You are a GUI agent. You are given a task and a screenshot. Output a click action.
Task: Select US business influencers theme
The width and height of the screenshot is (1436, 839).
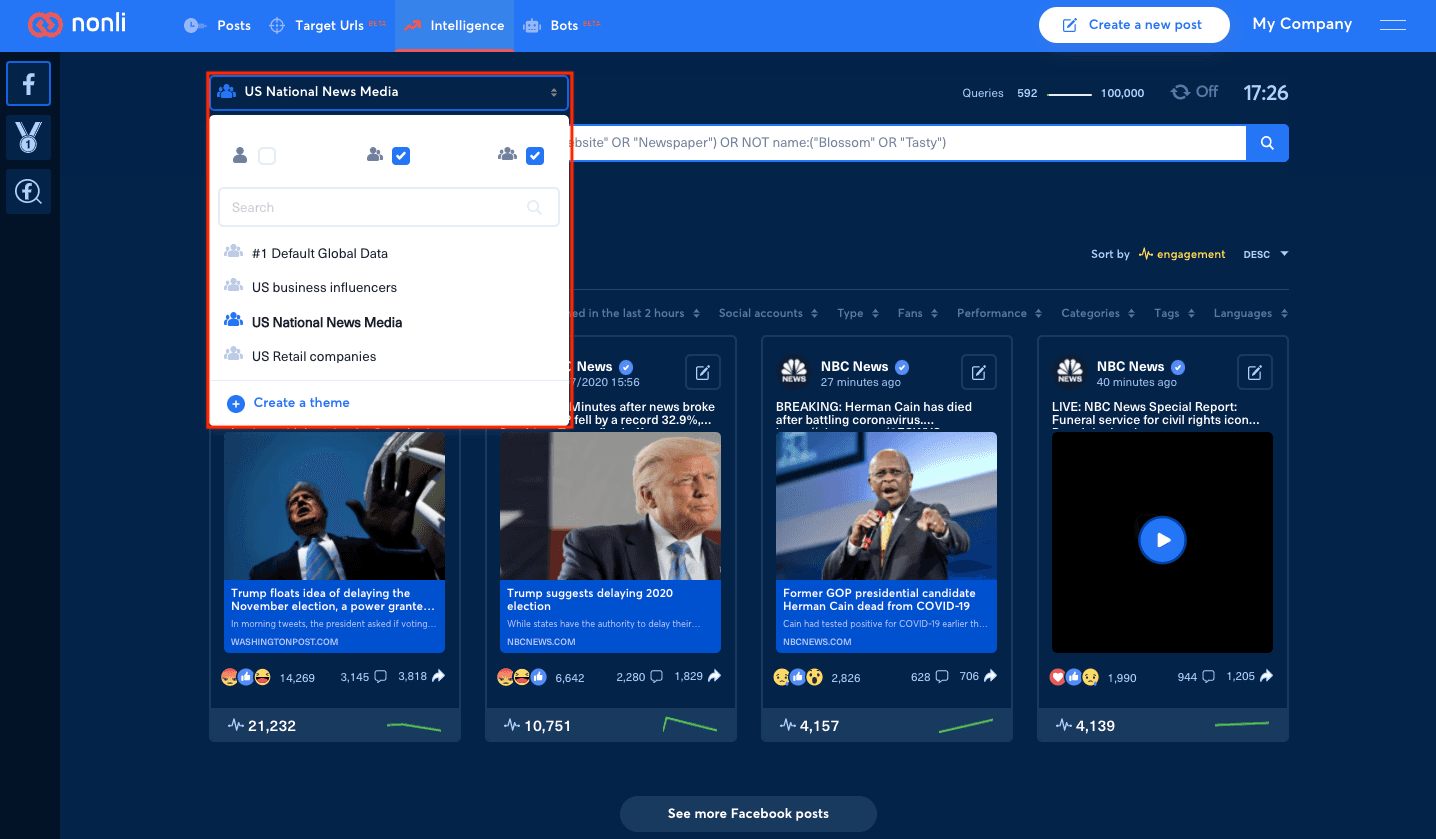(324, 288)
